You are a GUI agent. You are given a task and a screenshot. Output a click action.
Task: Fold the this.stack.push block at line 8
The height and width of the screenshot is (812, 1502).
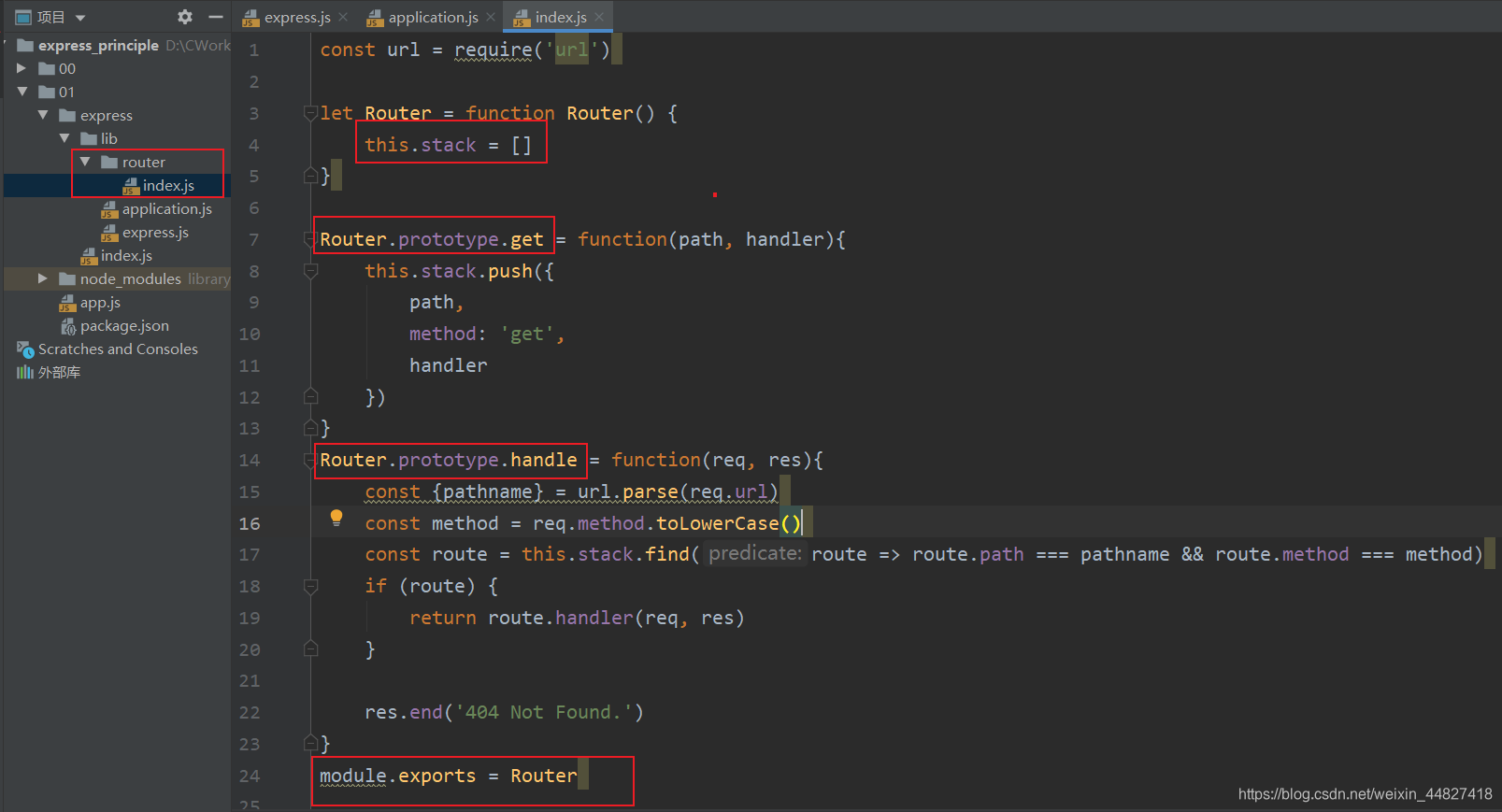(x=310, y=271)
